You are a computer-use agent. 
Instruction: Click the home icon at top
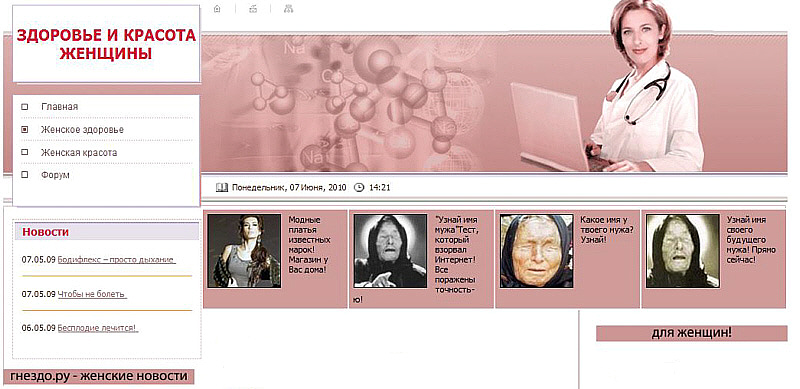(217, 9)
